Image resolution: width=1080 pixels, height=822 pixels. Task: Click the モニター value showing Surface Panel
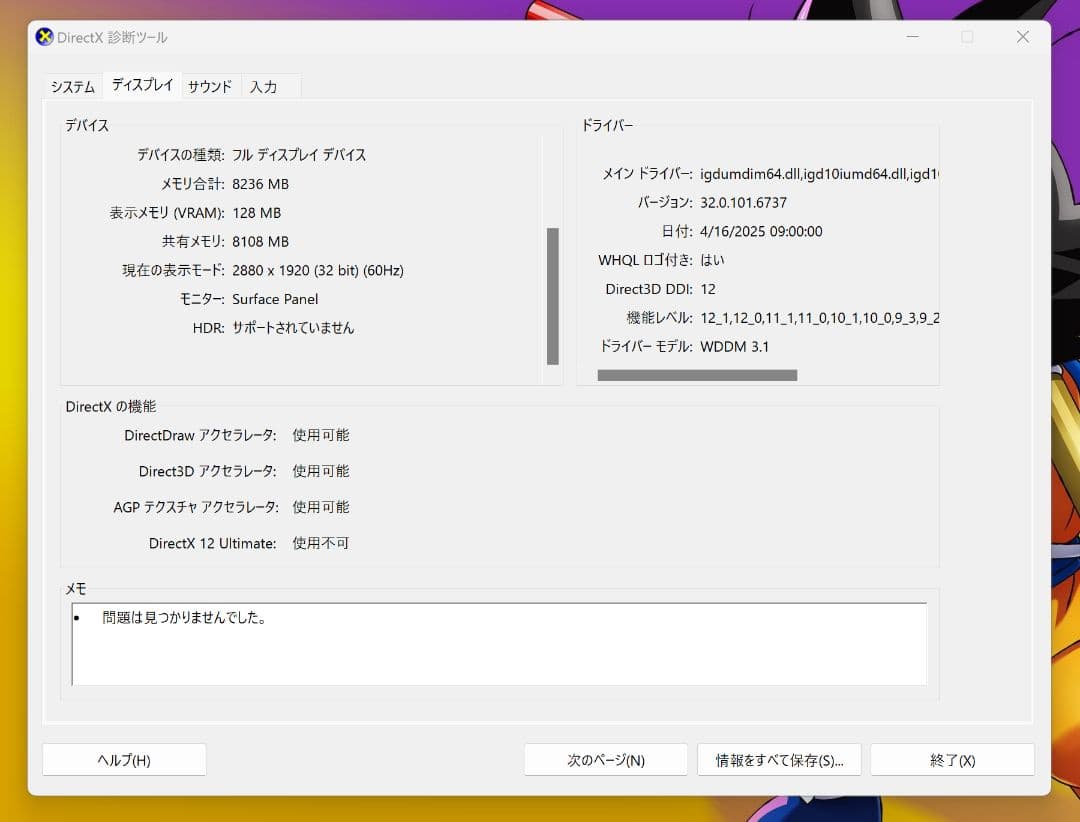click(275, 299)
